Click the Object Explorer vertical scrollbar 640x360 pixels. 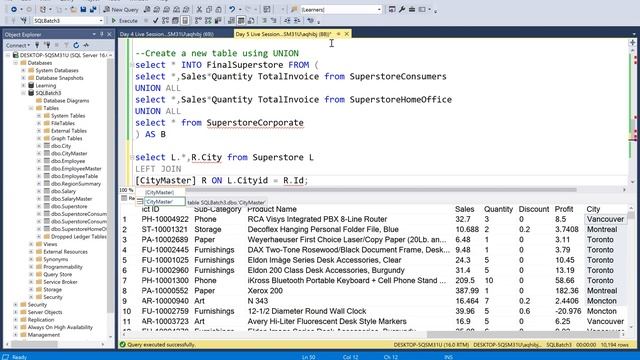click(x=111, y=184)
